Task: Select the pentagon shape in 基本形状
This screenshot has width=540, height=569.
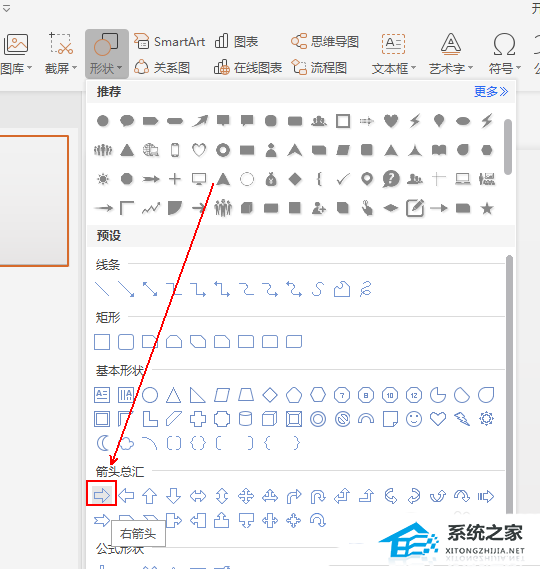Action: pos(294,395)
